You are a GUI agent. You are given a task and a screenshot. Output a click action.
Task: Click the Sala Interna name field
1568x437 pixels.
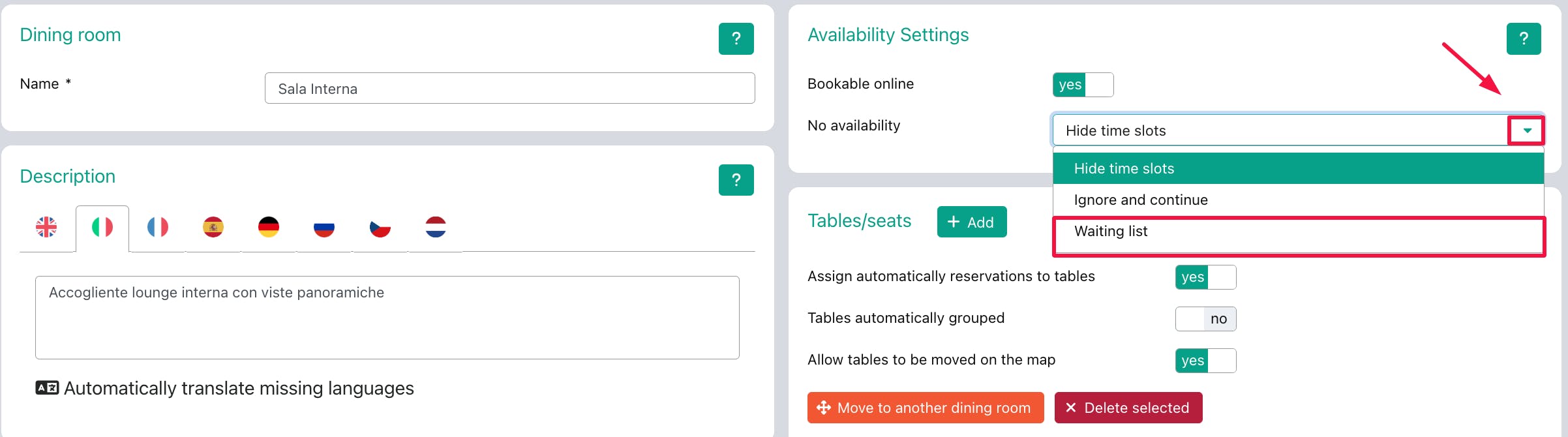(509, 89)
